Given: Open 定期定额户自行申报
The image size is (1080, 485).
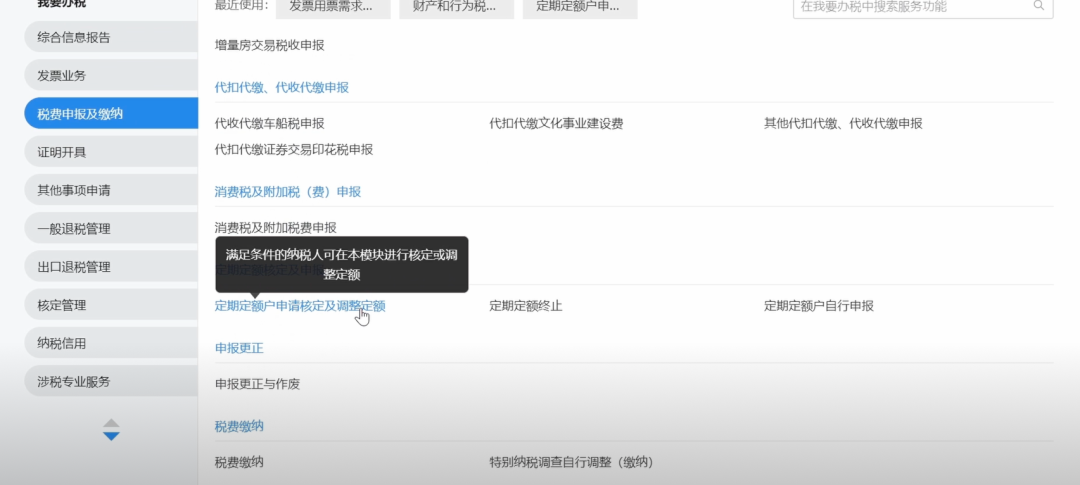Looking at the screenshot, I should 819,306.
